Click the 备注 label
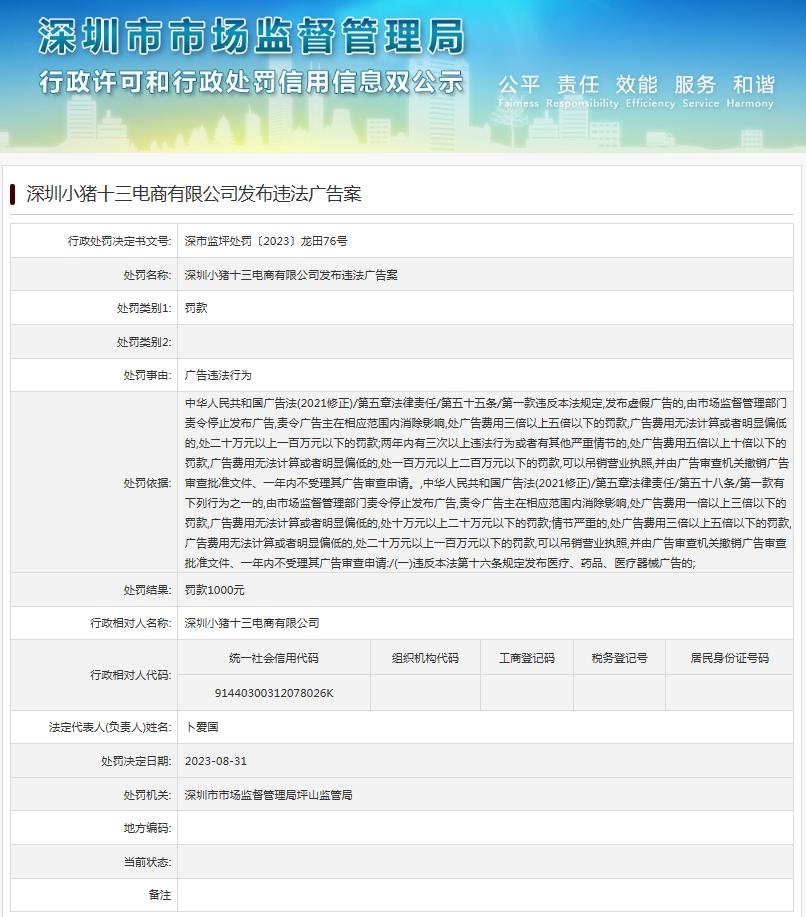Screen dimensions: 806x917 point(160,895)
